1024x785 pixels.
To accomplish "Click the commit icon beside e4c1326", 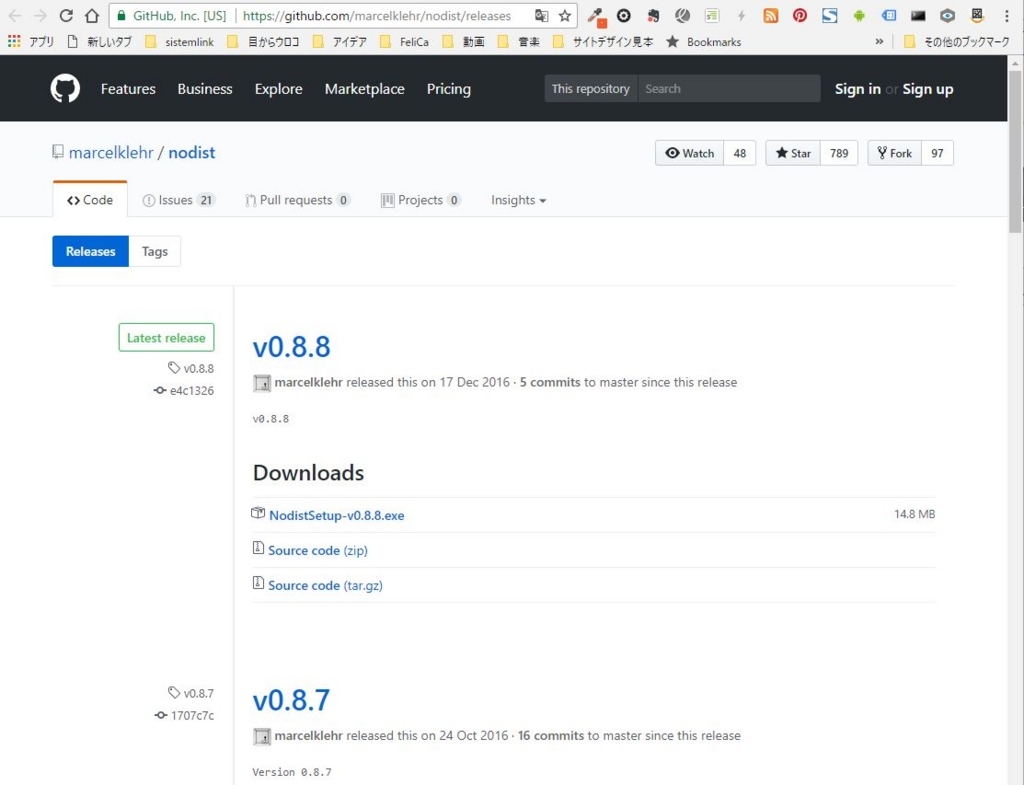I will point(160,391).
